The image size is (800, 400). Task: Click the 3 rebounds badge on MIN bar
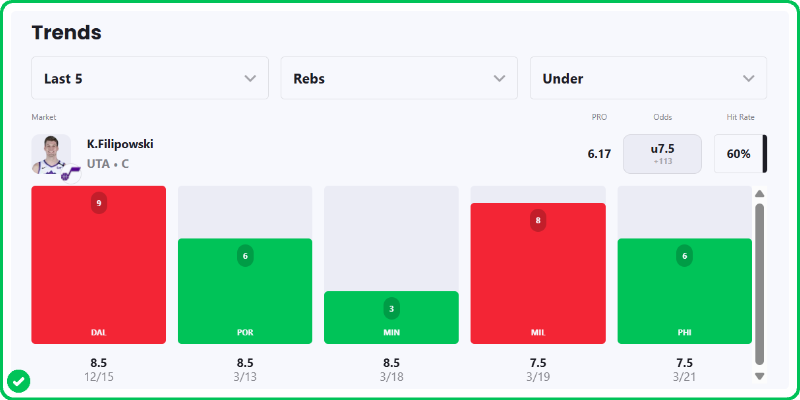point(391,308)
